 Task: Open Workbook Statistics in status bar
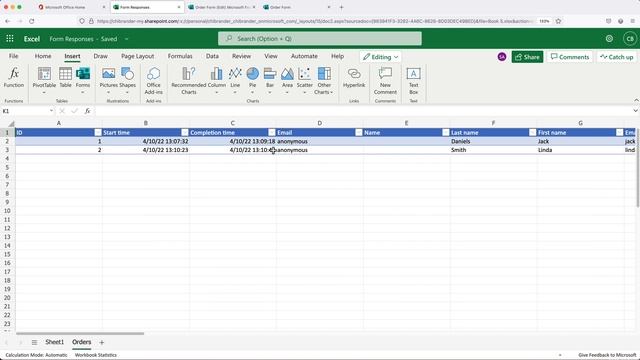click(96, 355)
